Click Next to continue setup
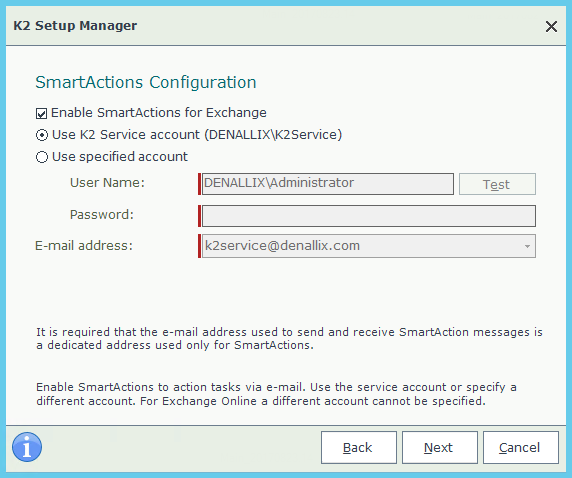 coord(440,448)
